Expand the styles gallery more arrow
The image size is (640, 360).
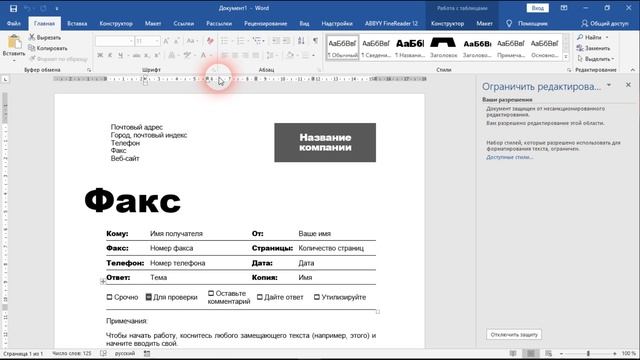point(566,57)
